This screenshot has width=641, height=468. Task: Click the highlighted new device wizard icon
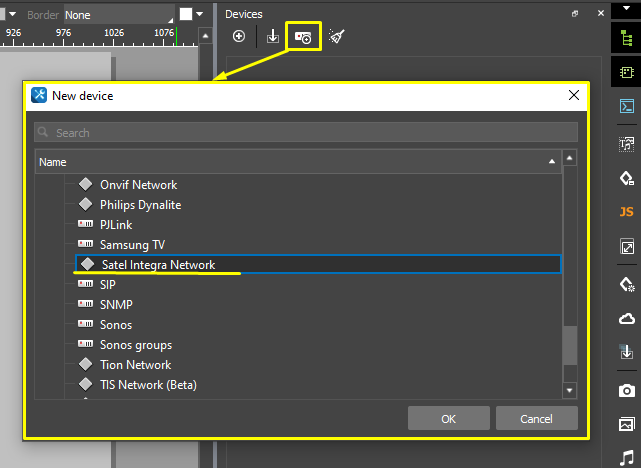pyautogui.click(x=303, y=37)
